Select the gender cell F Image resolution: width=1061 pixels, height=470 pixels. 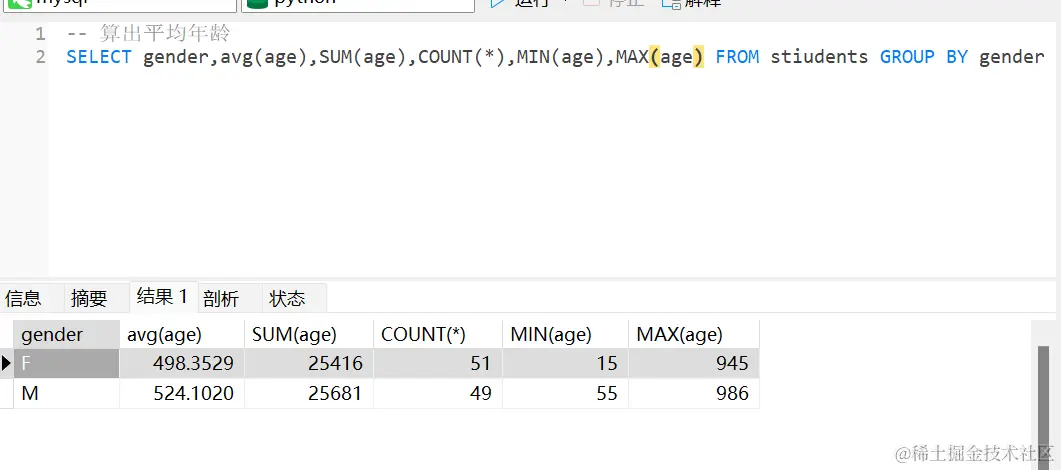(66, 364)
